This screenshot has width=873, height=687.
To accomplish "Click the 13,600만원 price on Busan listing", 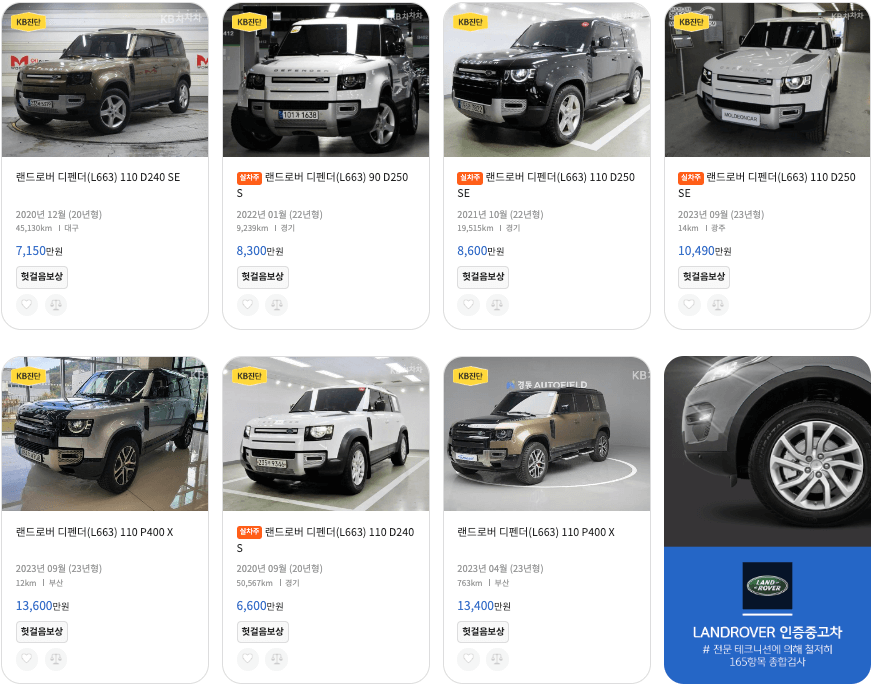I will click(42, 606).
